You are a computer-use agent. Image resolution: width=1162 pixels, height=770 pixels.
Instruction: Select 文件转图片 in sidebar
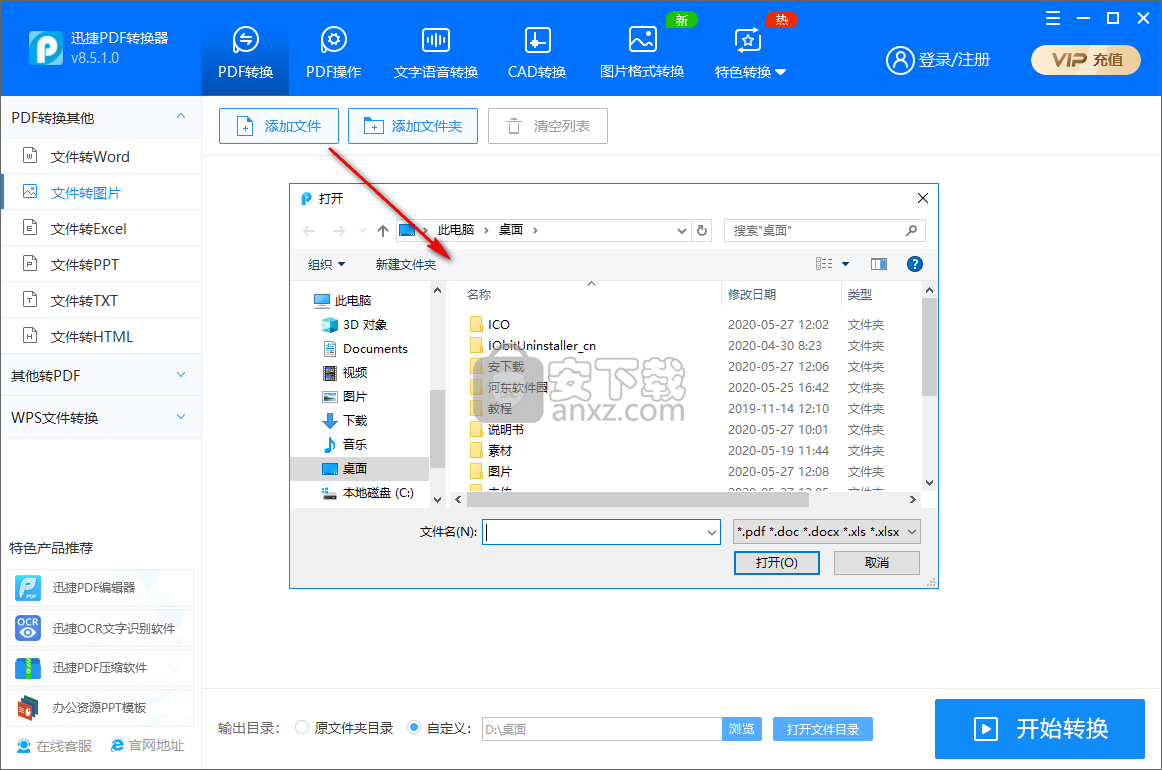[101, 193]
